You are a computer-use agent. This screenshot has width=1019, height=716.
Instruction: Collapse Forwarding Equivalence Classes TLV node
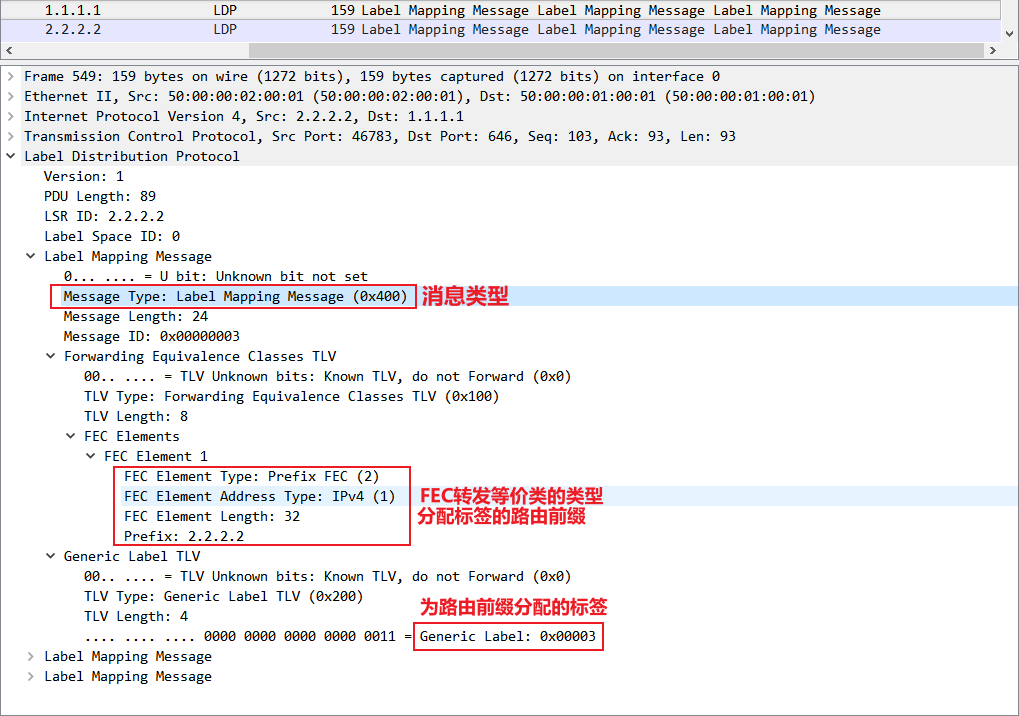pyautogui.click(x=51, y=357)
